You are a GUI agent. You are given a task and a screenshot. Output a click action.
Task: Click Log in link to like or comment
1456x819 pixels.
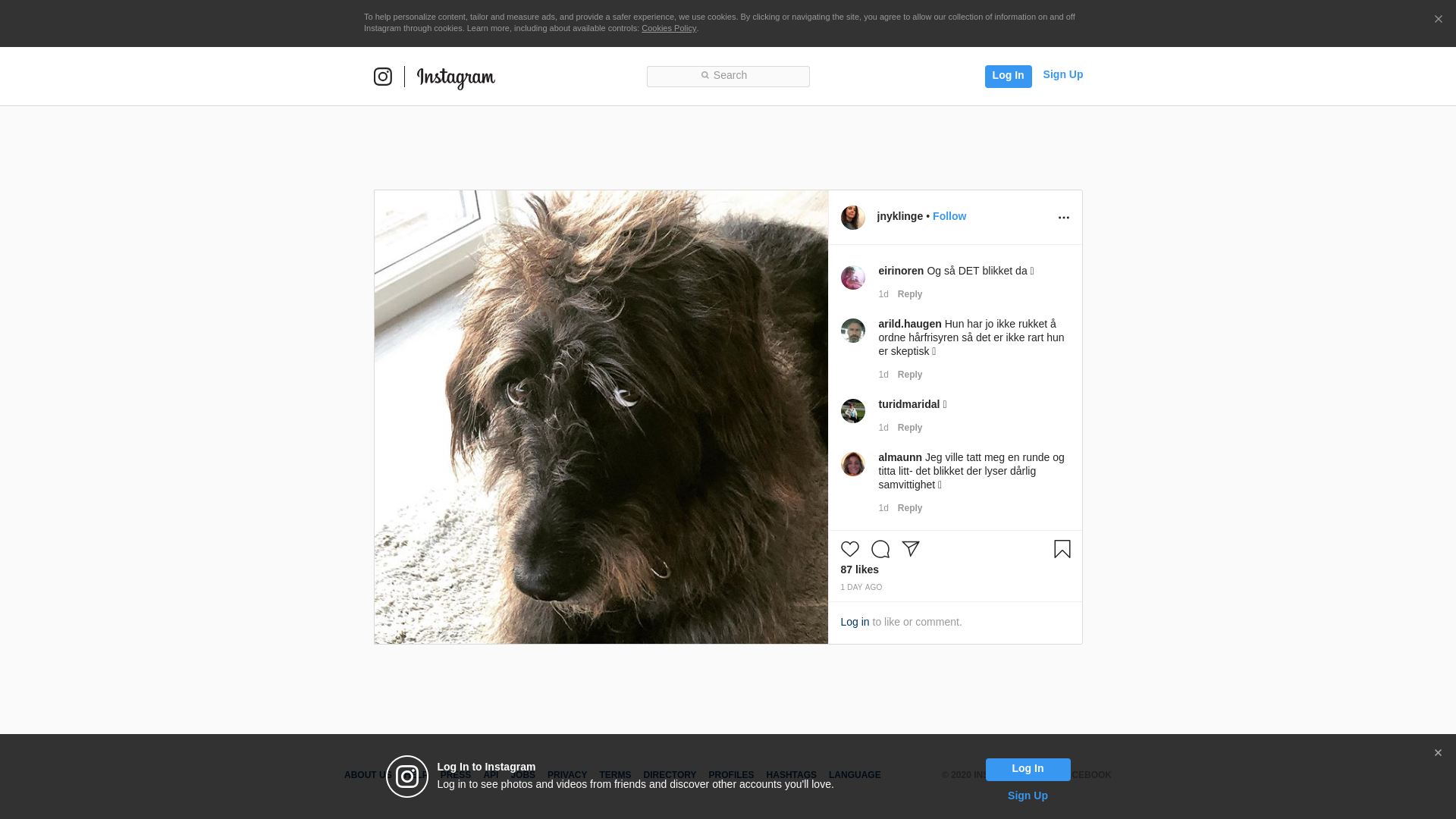855,622
